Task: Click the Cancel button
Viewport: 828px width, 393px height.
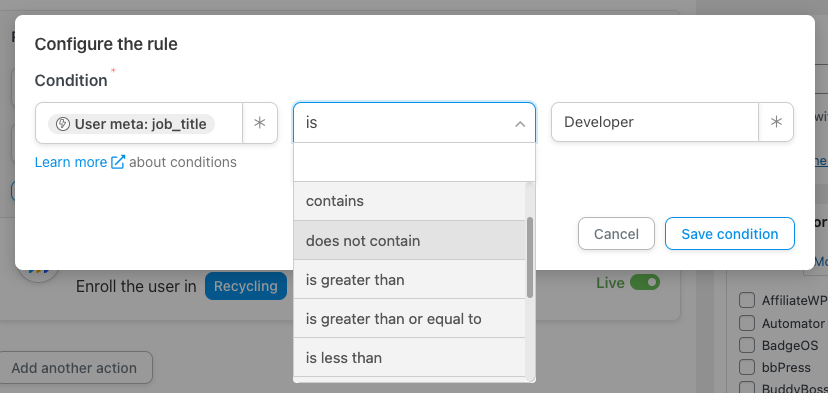Action: (x=616, y=233)
